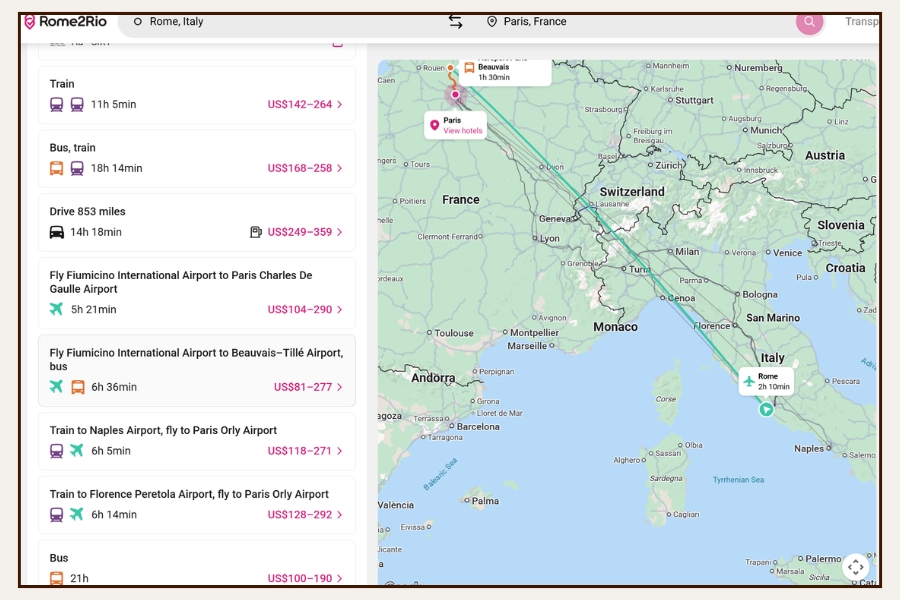Click Beauvais 1h 30min bus map label
Viewport: 900px width, 600px height.
point(505,72)
